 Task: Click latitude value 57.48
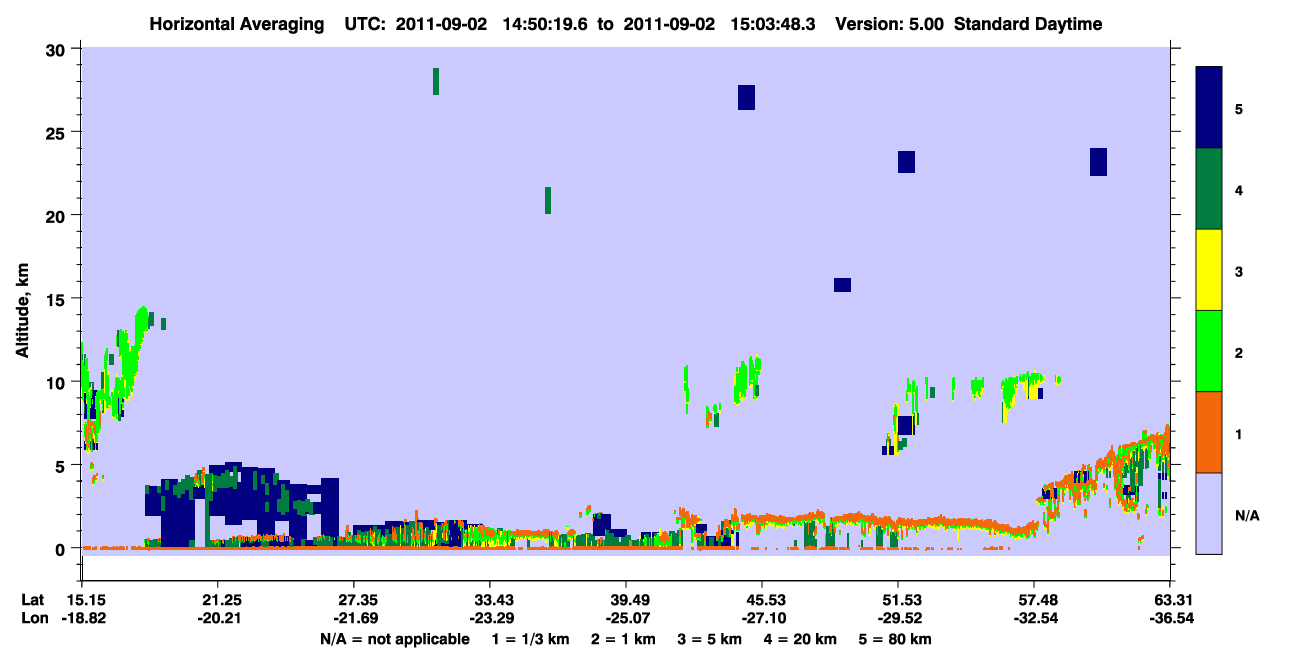click(x=1034, y=600)
